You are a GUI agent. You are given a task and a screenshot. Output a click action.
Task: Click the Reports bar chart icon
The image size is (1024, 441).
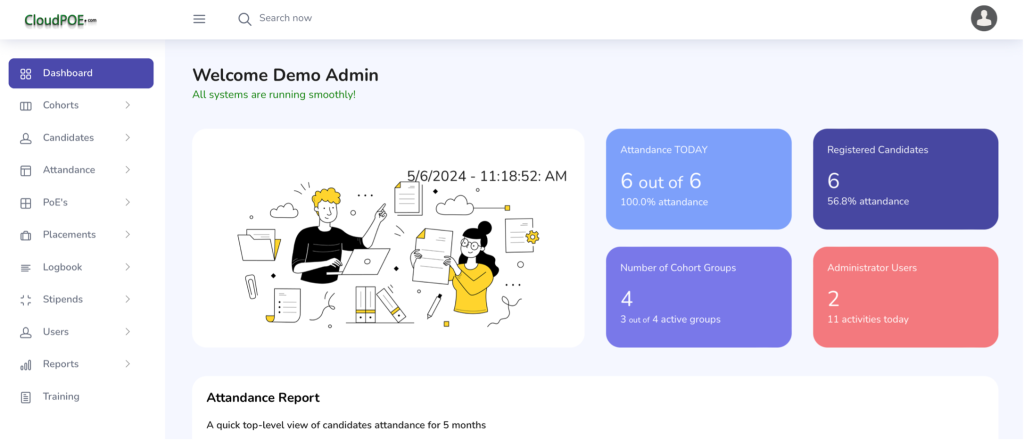click(25, 365)
